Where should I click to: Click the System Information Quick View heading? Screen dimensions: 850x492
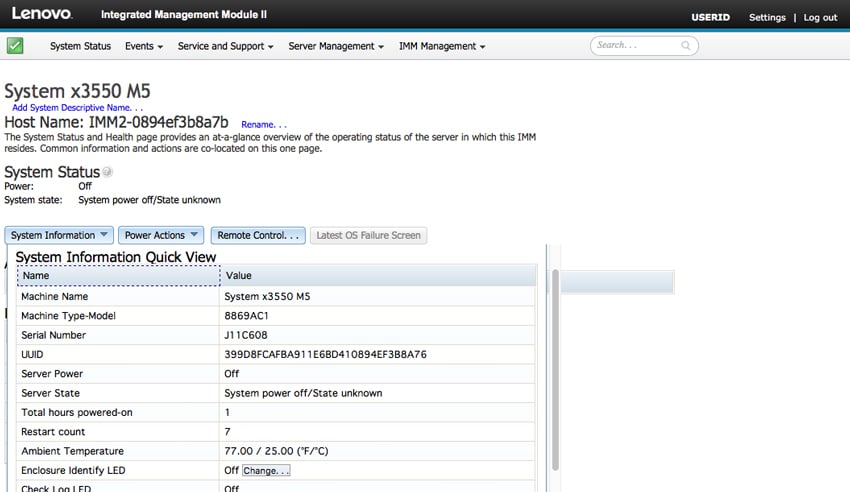point(115,257)
